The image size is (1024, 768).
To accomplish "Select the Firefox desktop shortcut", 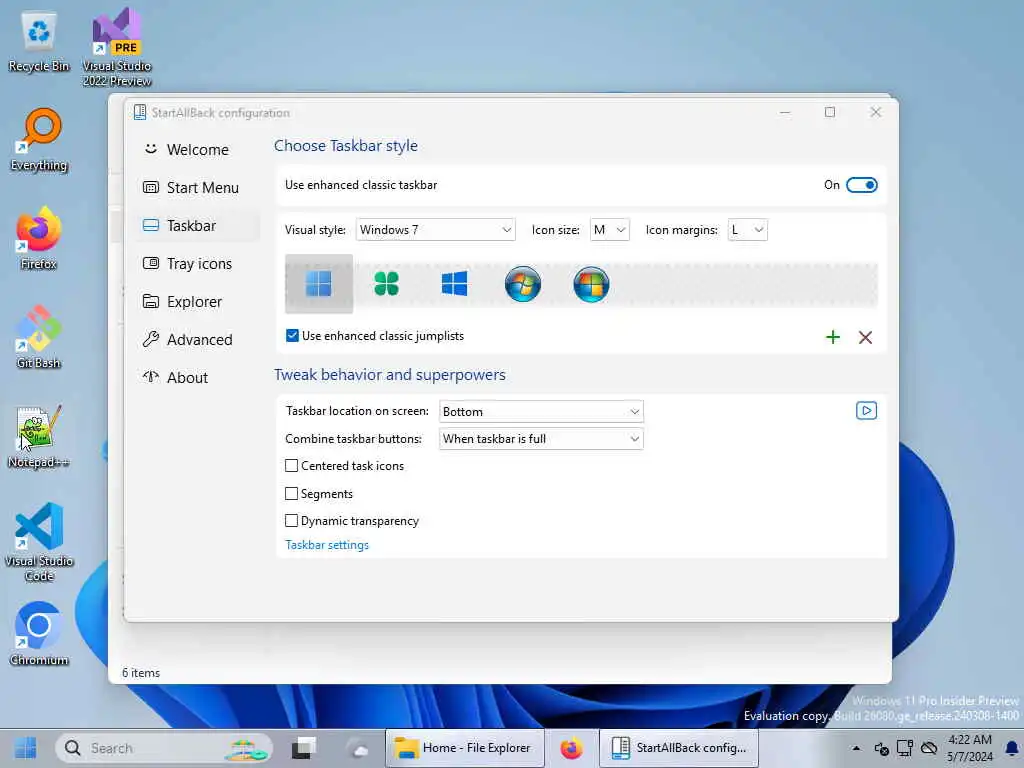I will coord(39,238).
